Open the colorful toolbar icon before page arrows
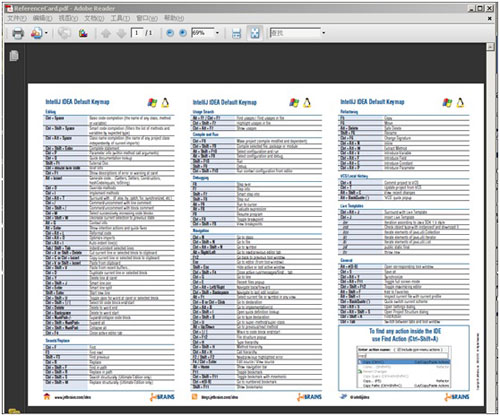Screen dimensions: 500x416 click(x=83, y=33)
